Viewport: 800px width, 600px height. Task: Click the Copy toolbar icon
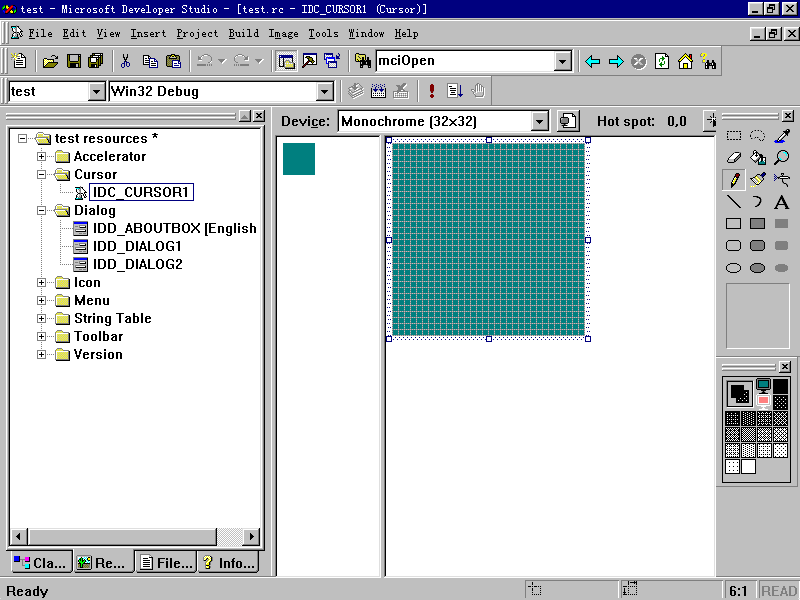[x=150, y=61]
